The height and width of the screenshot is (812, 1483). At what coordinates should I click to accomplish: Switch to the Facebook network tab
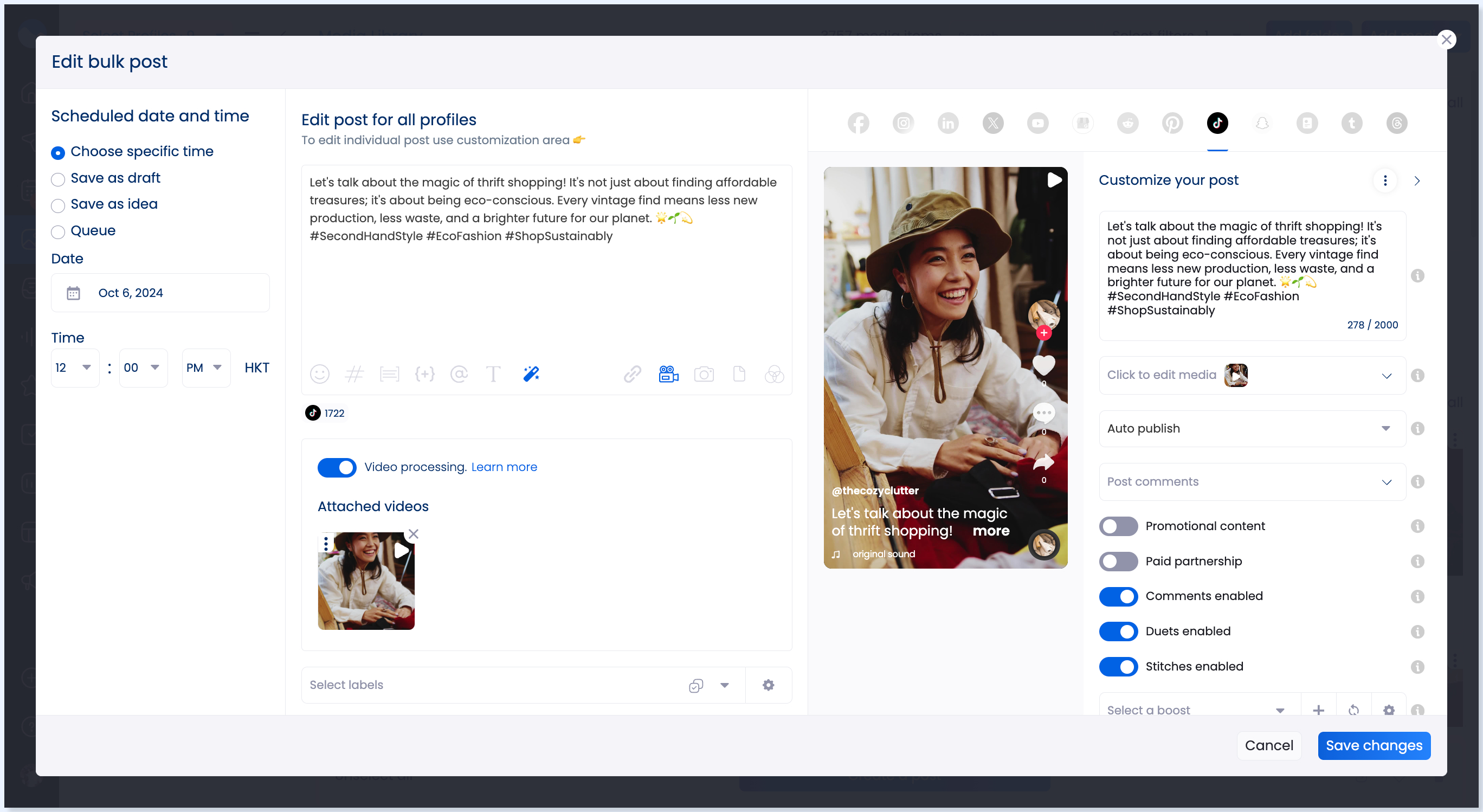(x=859, y=123)
